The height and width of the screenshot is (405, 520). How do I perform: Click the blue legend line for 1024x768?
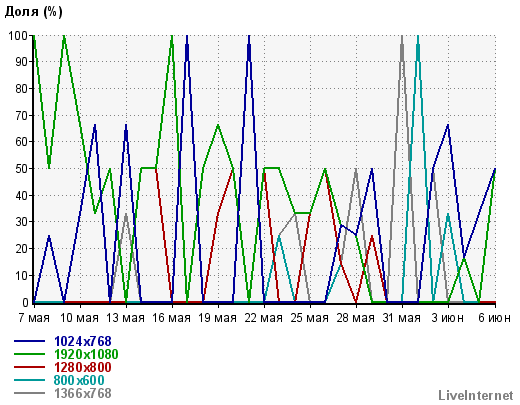[x=29, y=341]
